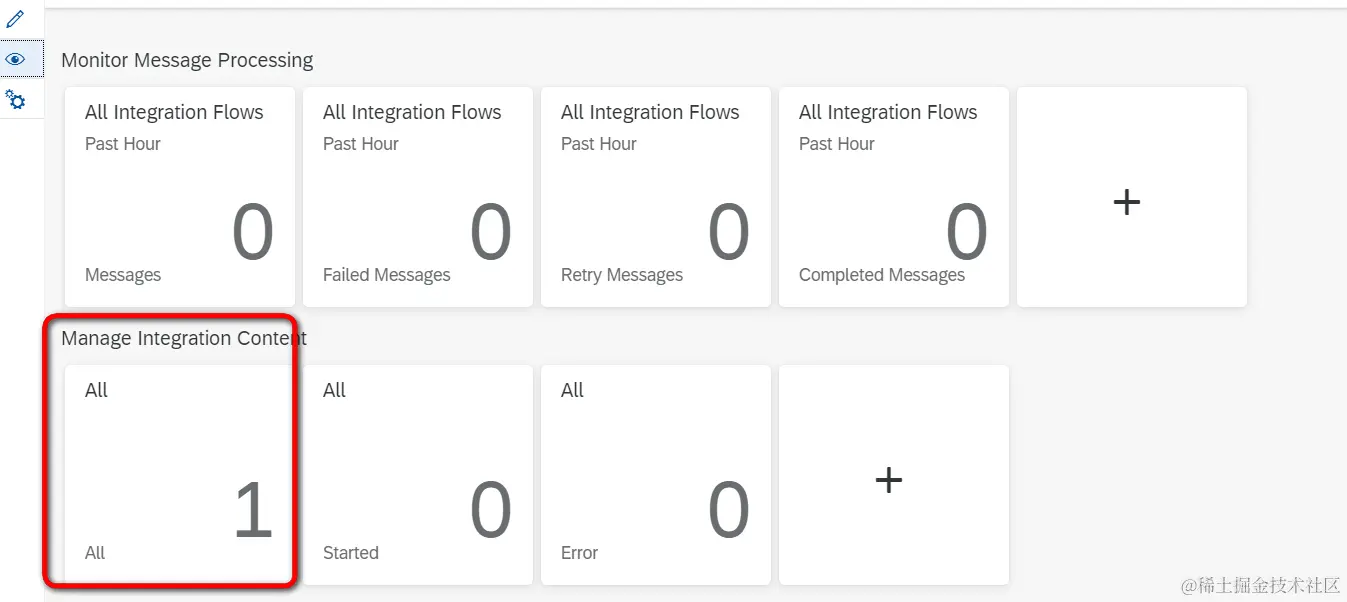Open the Messages tile for All Integration Flows
This screenshot has height=602, width=1347.
click(179, 198)
